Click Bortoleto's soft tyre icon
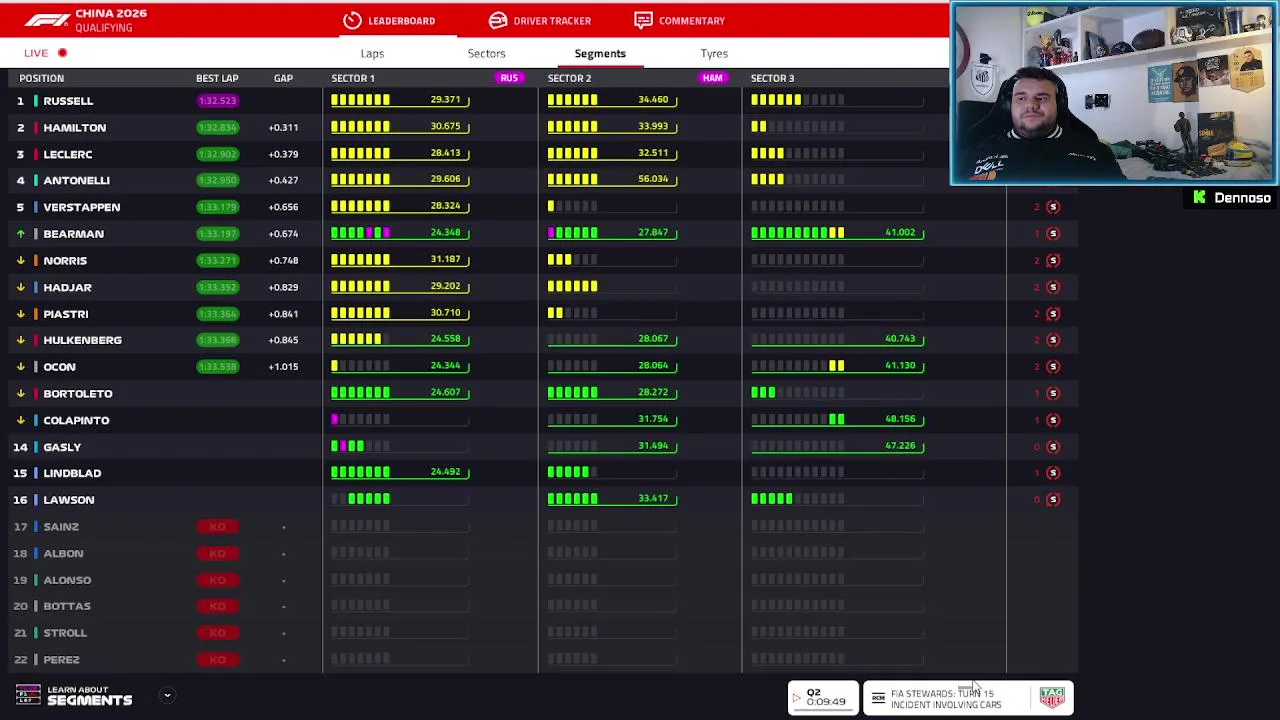Viewport: 1280px width, 720px height. (x=1053, y=393)
